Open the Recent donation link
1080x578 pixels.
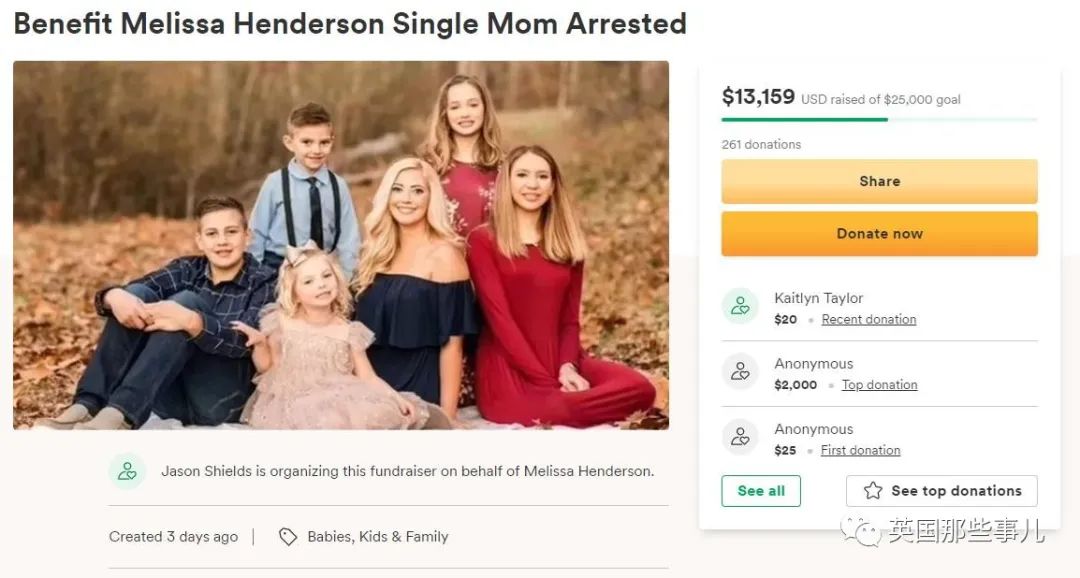tap(868, 320)
